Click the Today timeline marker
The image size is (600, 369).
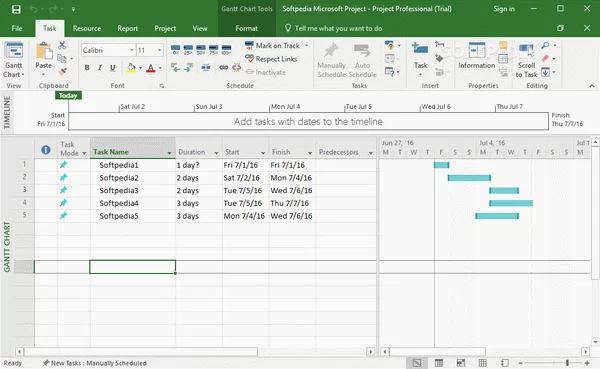point(68,95)
